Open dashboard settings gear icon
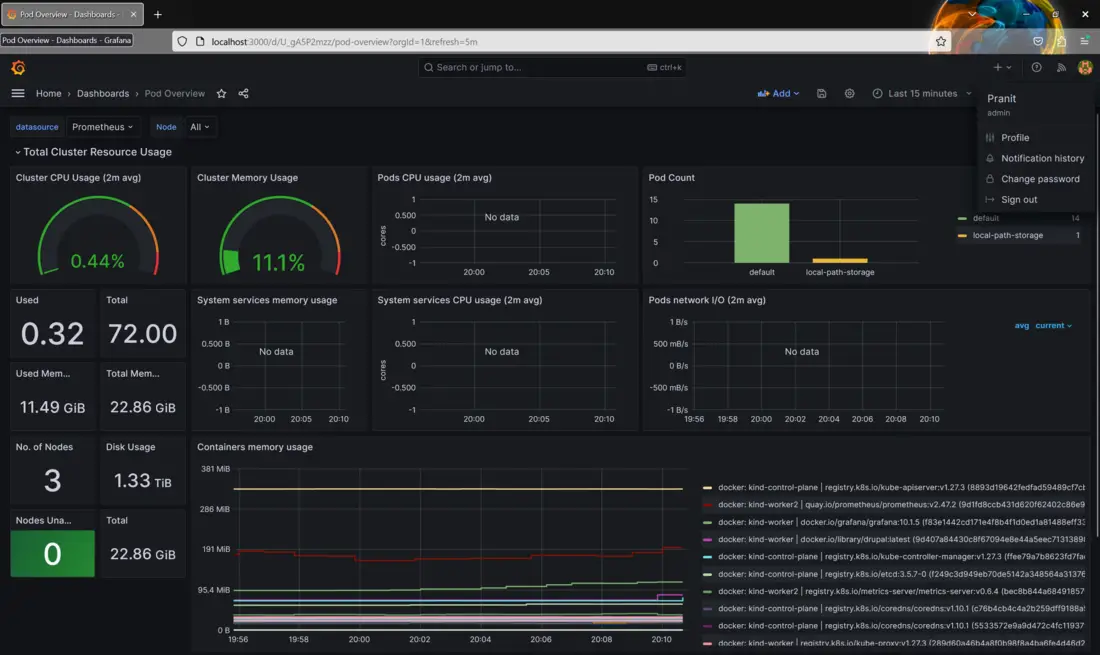Screen dimensions: 1100x655 pyautogui.click(x=850, y=93)
